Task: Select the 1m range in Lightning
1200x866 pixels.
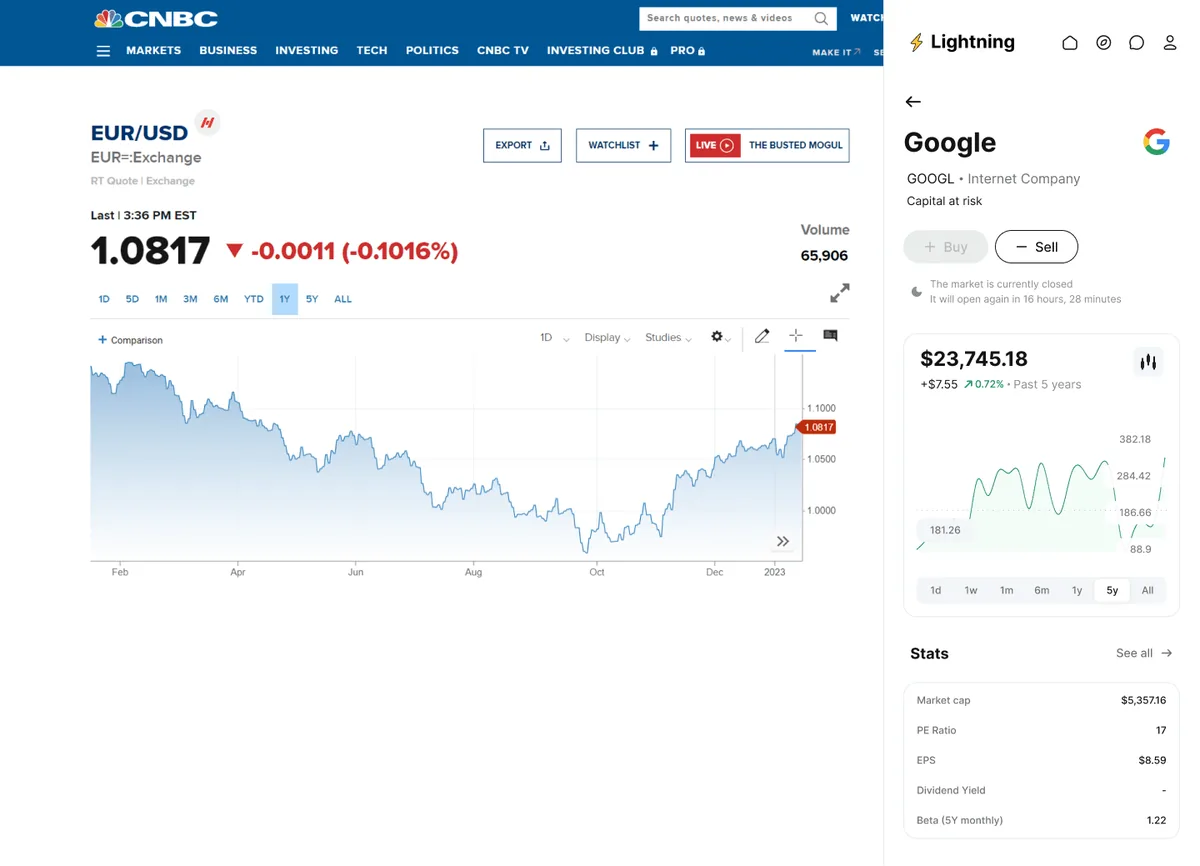Action: click(1006, 590)
